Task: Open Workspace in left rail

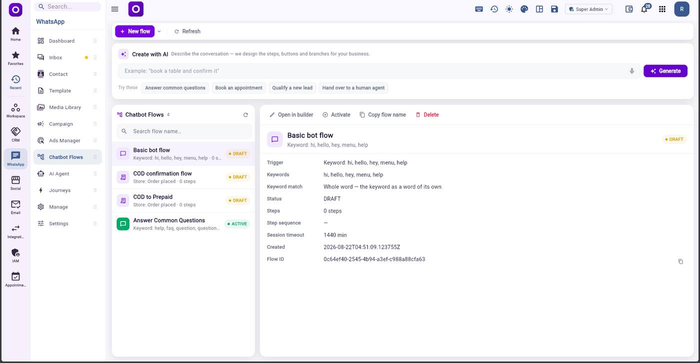Action: [x=15, y=110]
